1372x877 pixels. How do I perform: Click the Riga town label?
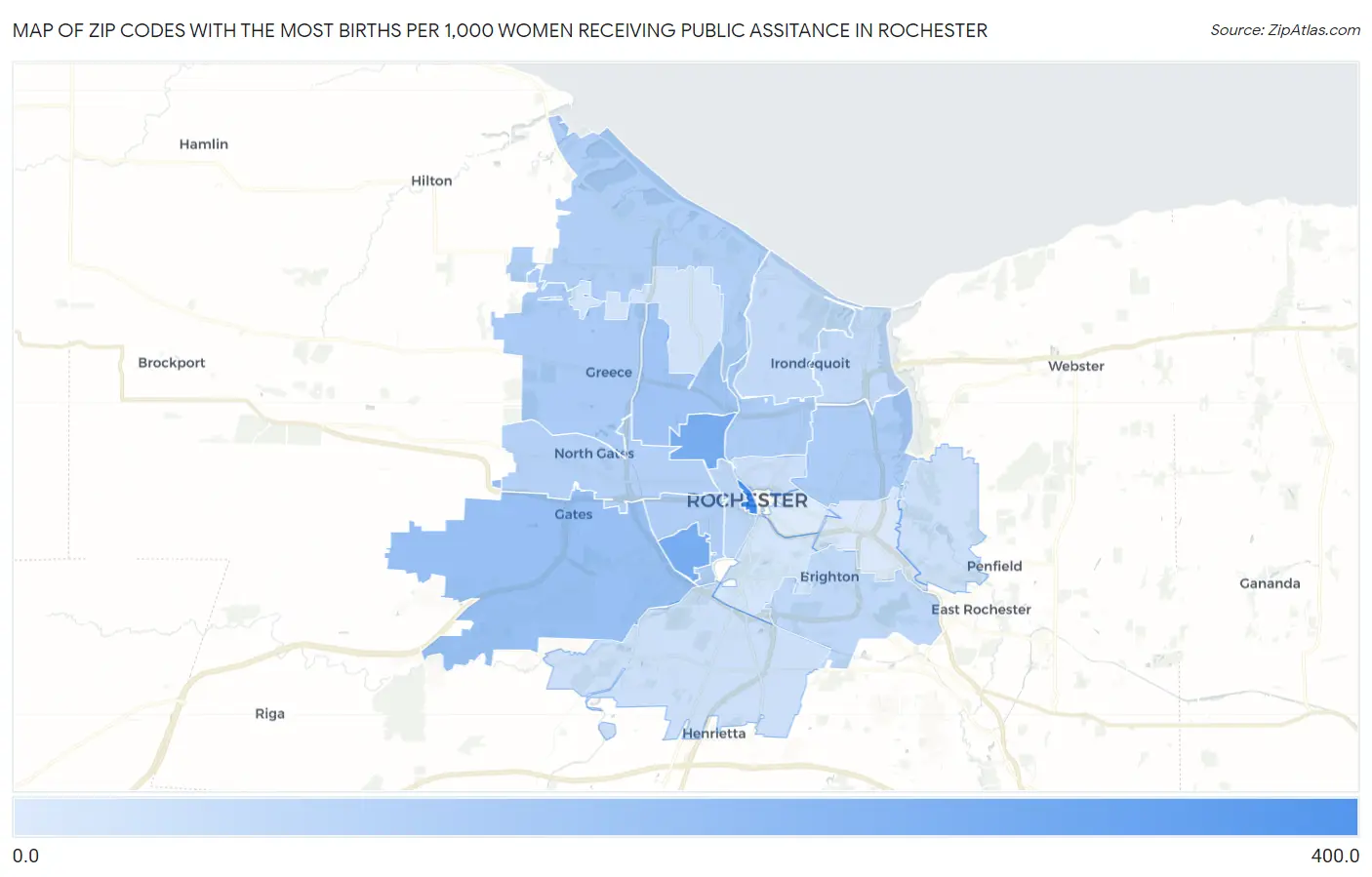tap(270, 714)
